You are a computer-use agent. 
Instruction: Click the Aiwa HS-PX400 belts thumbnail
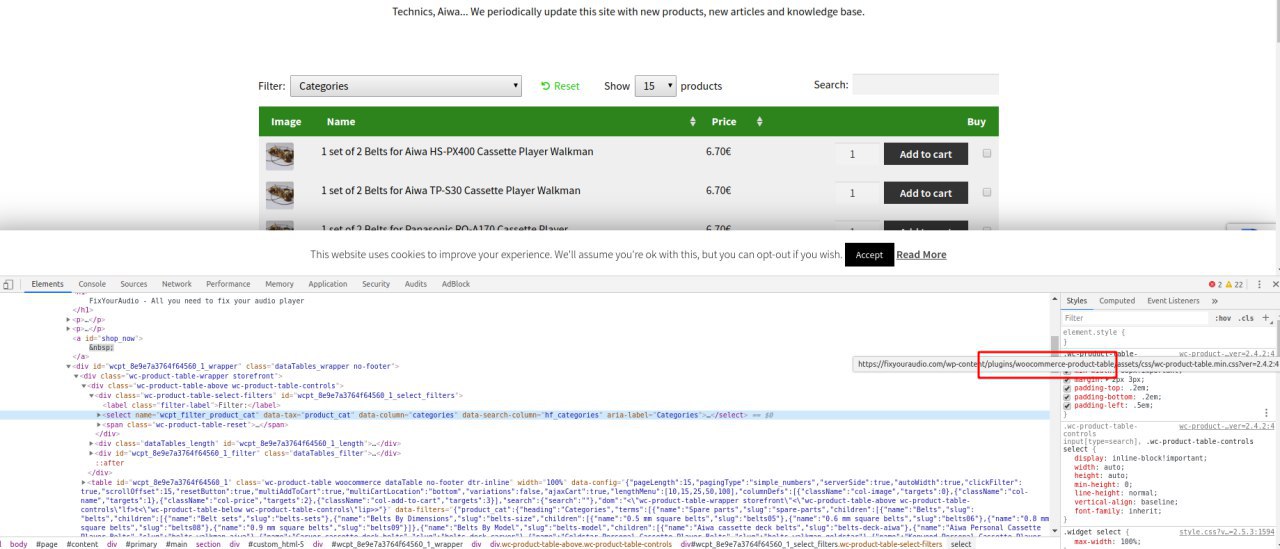click(x=279, y=155)
